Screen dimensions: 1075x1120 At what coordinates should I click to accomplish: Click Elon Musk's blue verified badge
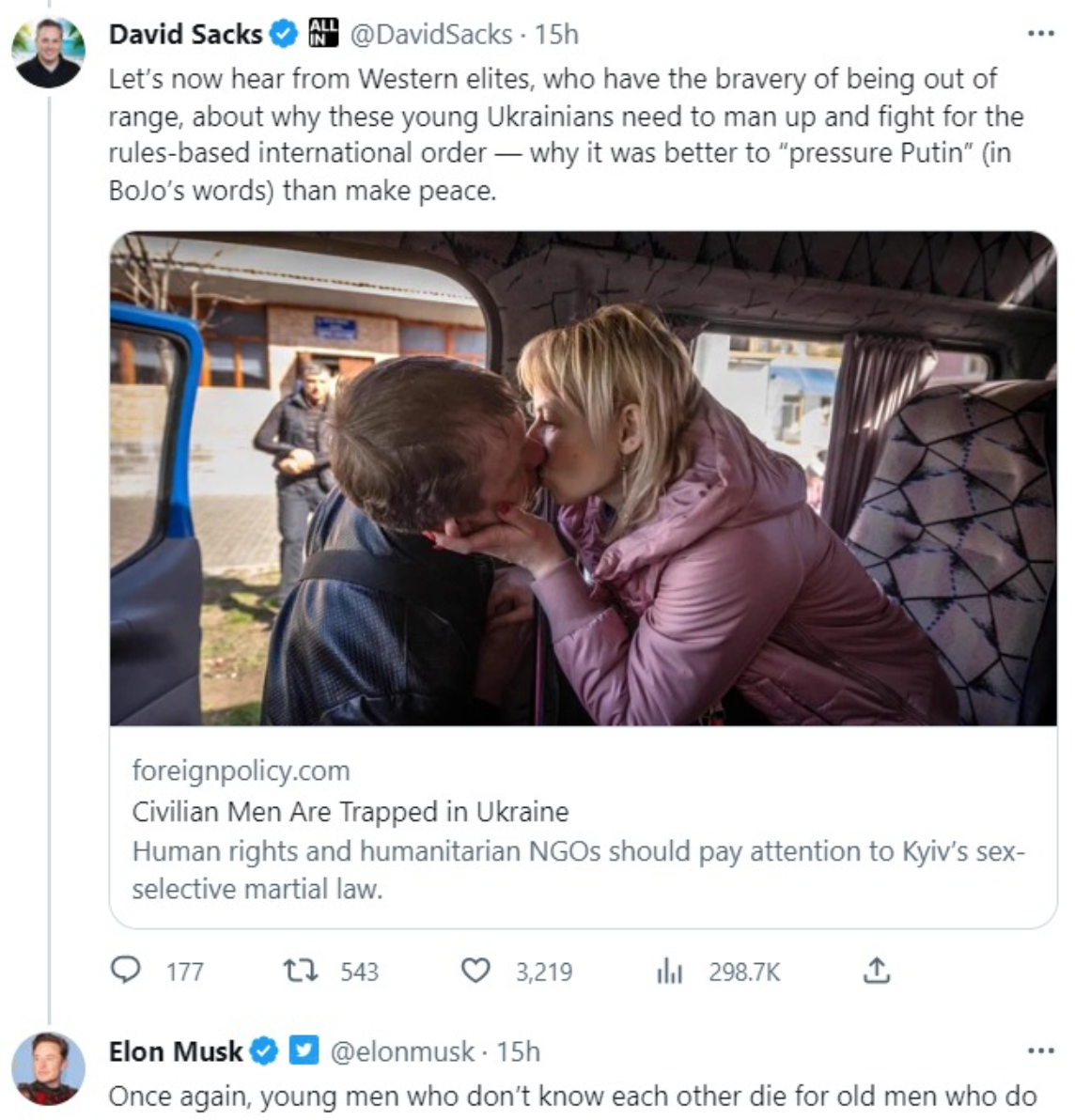pos(265,1050)
